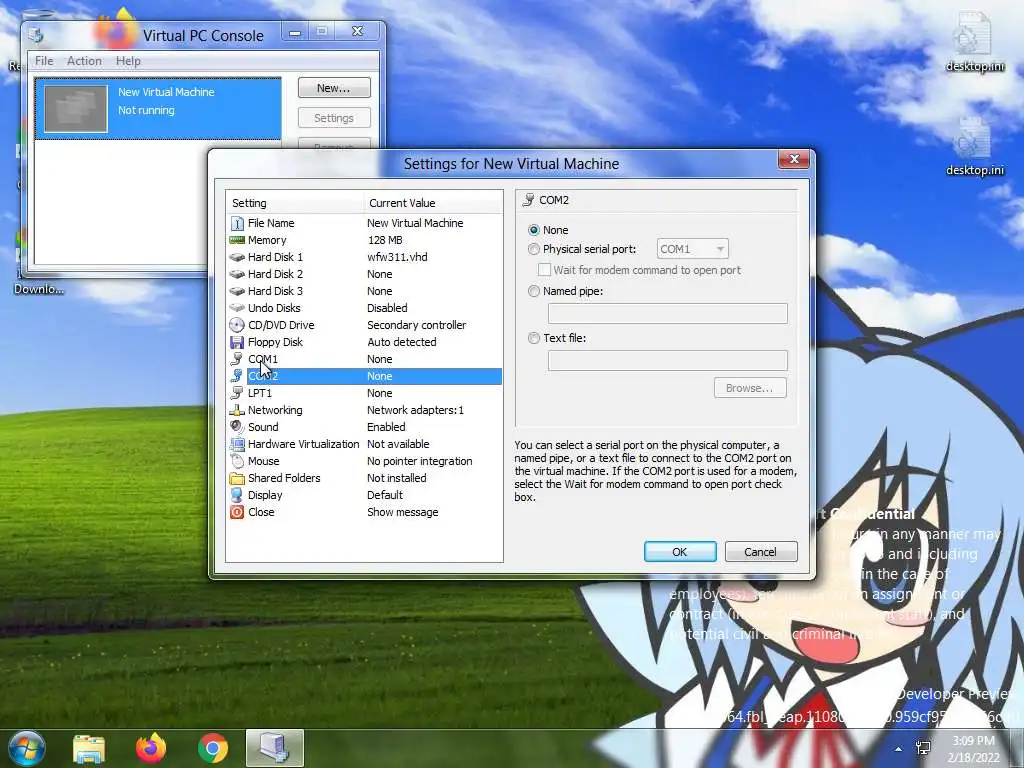The image size is (1024, 768).
Task: Close the Settings for New Virtual Machine dialog
Action: tap(794, 159)
